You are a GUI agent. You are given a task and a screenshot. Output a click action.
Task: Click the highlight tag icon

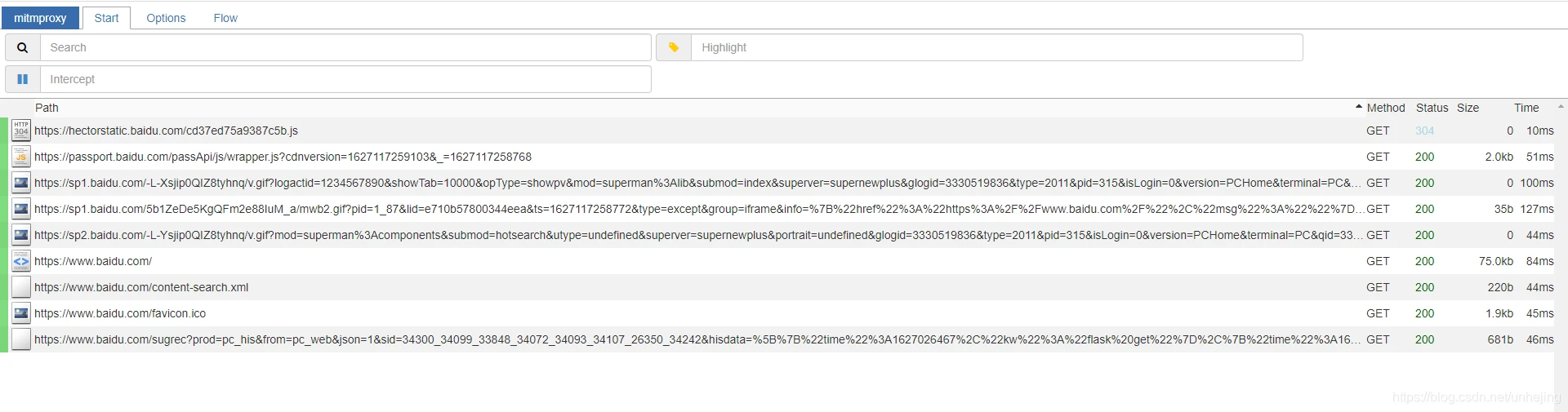pyautogui.click(x=674, y=47)
